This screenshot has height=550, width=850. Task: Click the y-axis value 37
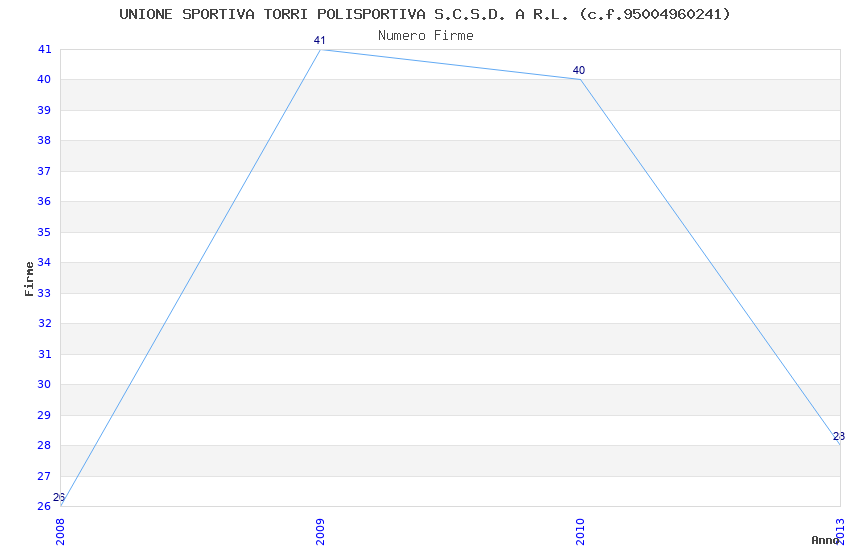pos(44,171)
